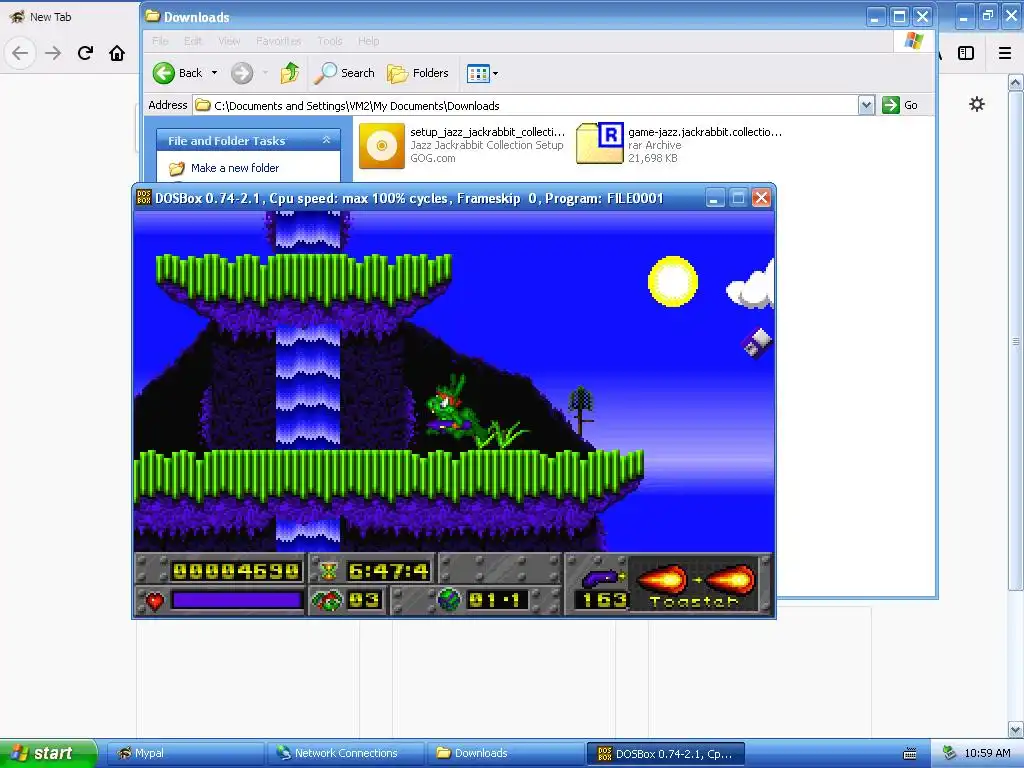Toggle the Folders pane button
The height and width of the screenshot is (768, 1024).
coord(418,73)
